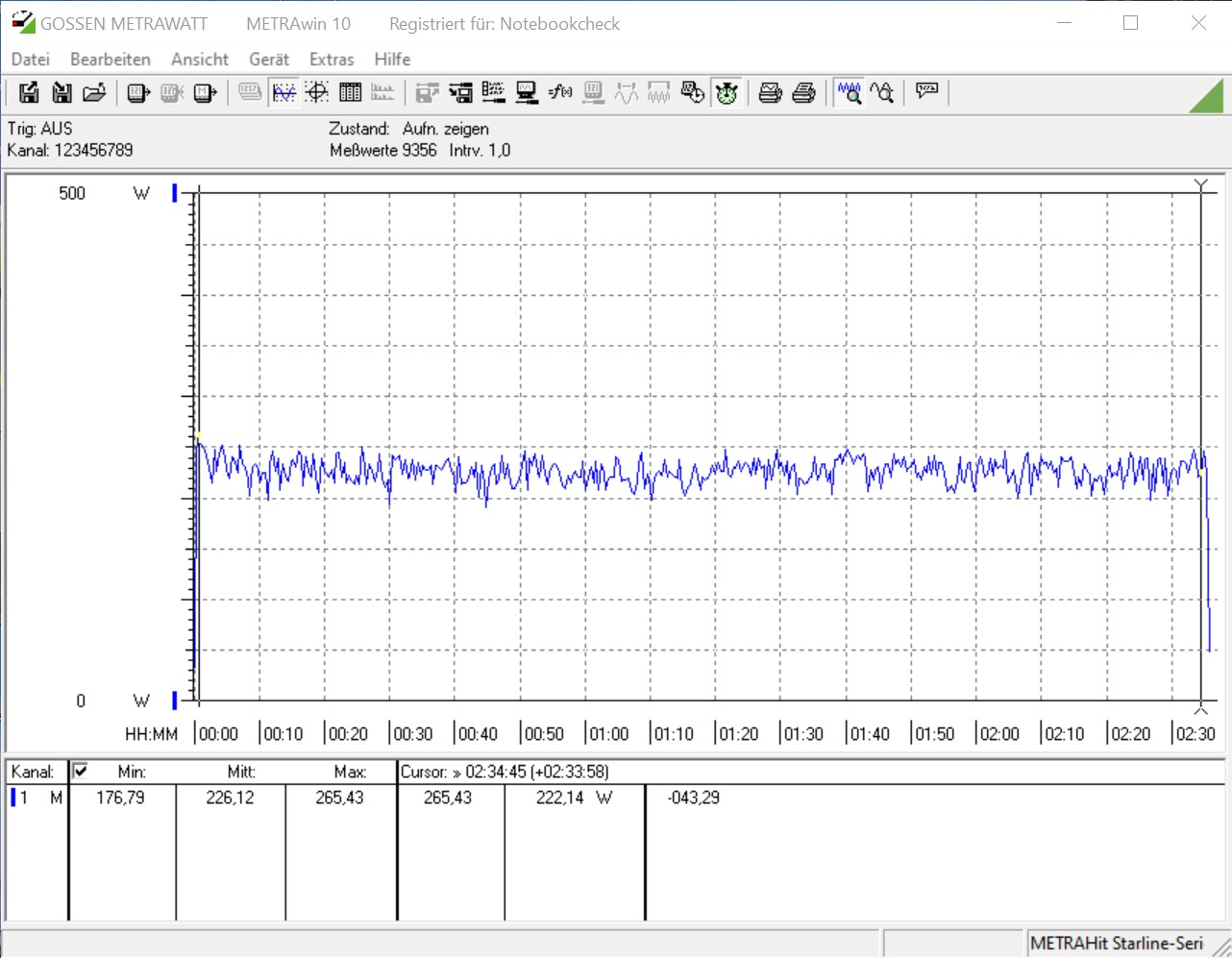Click the blue 500 W axis marker

(175, 193)
